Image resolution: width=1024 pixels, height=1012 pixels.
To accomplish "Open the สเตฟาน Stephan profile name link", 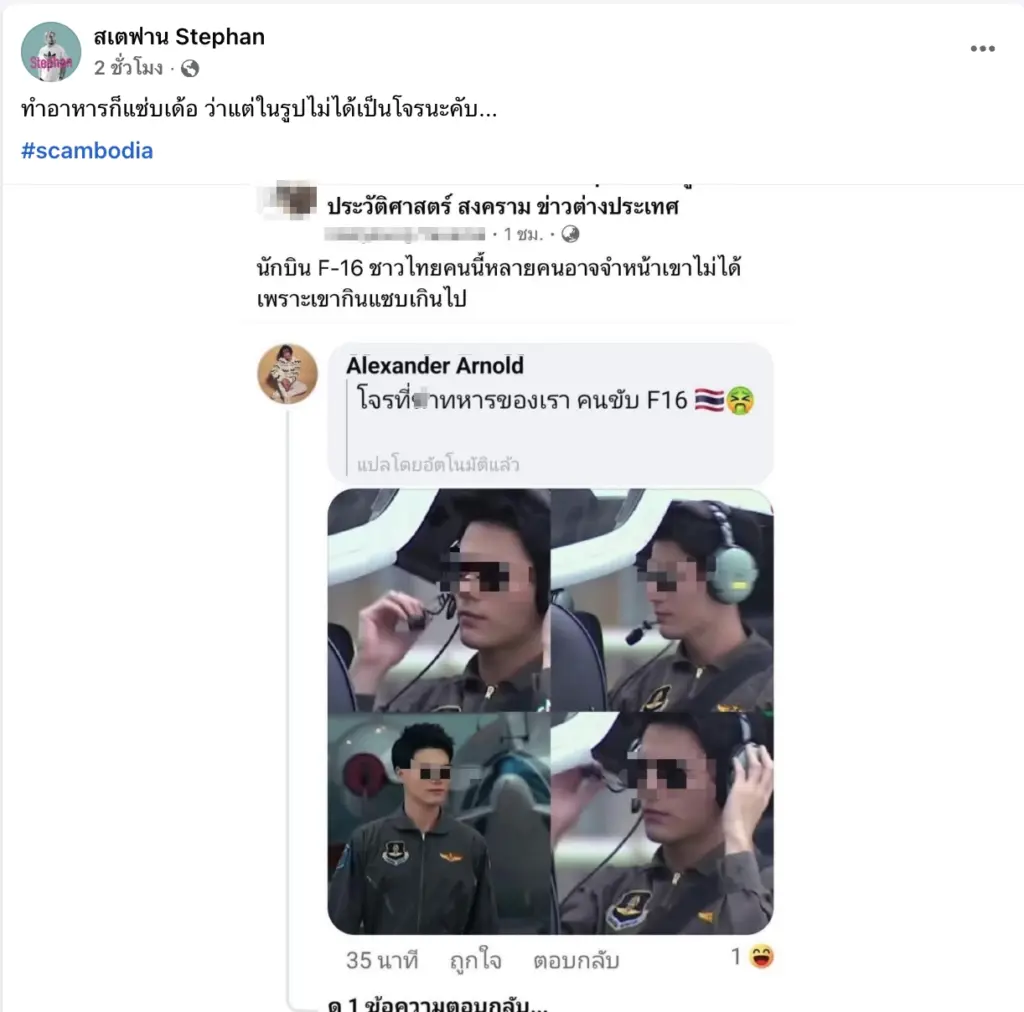I will click(179, 37).
